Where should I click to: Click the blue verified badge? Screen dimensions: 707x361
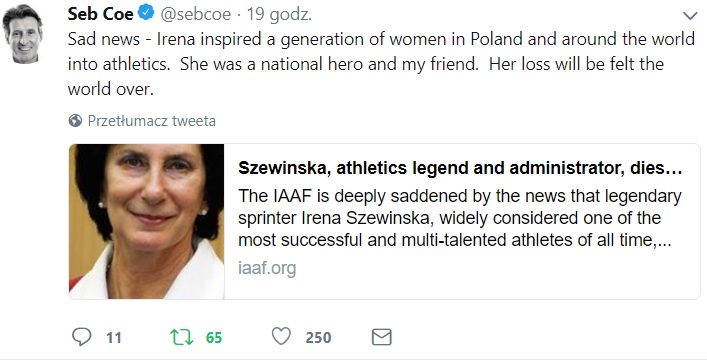(x=146, y=14)
